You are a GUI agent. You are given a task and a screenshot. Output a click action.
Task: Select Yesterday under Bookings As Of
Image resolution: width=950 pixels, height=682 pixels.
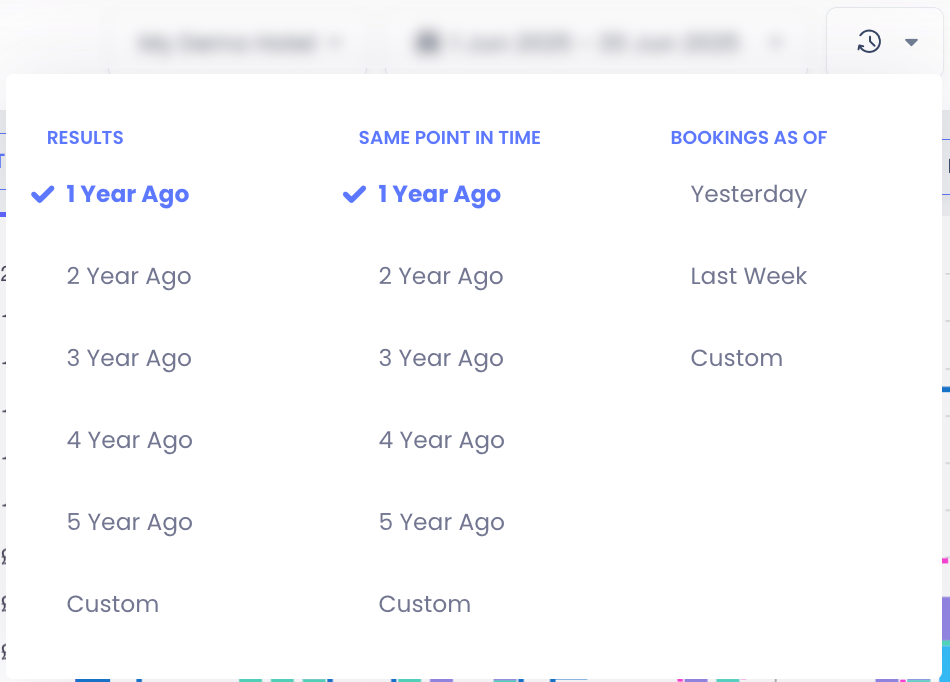[748, 195]
